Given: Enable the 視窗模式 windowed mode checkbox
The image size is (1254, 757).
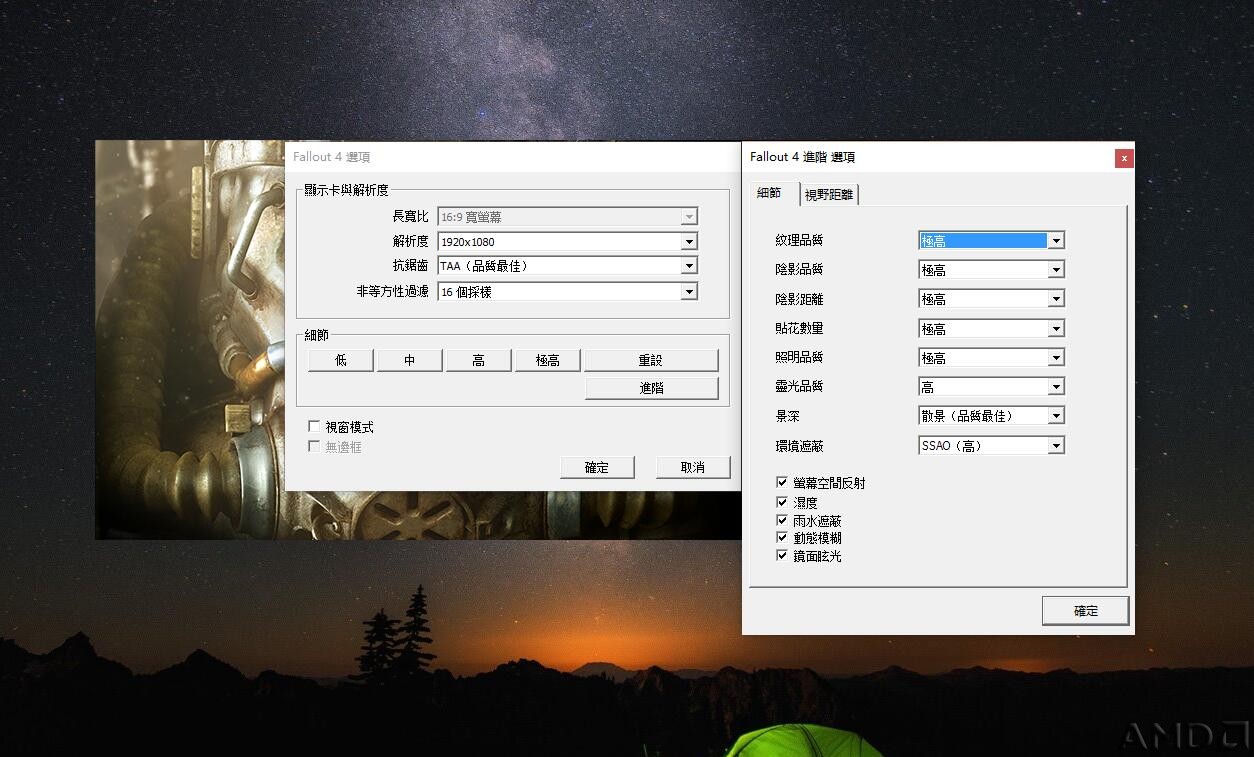Looking at the screenshot, I should [314, 427].
